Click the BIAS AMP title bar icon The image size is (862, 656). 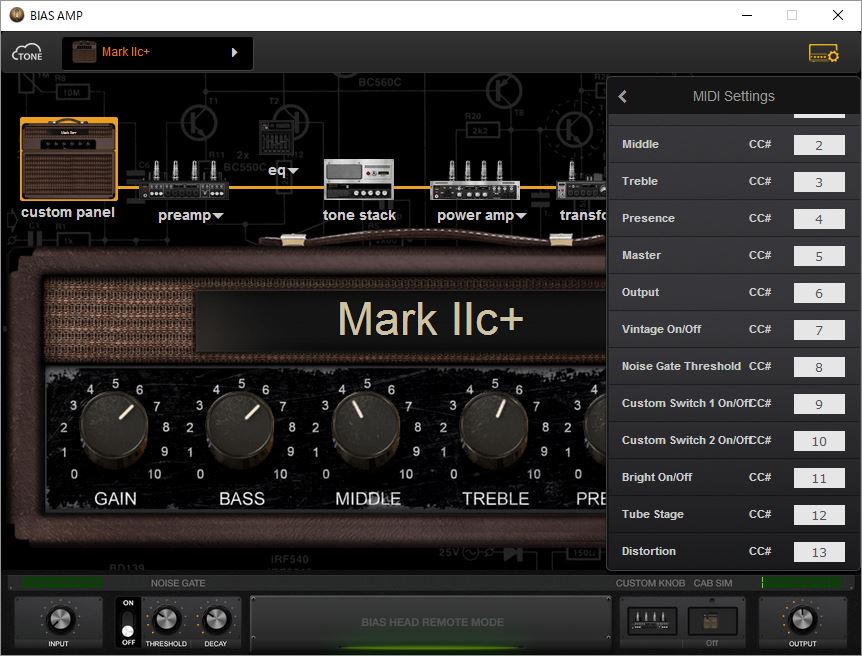(x=16, y=15)
